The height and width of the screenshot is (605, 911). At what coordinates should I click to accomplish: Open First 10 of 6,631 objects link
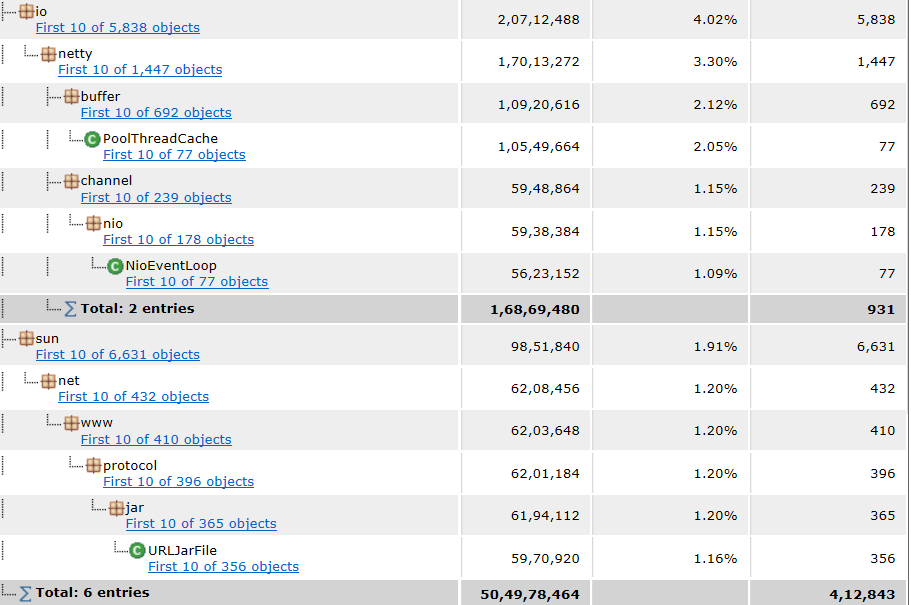[118, 355]
